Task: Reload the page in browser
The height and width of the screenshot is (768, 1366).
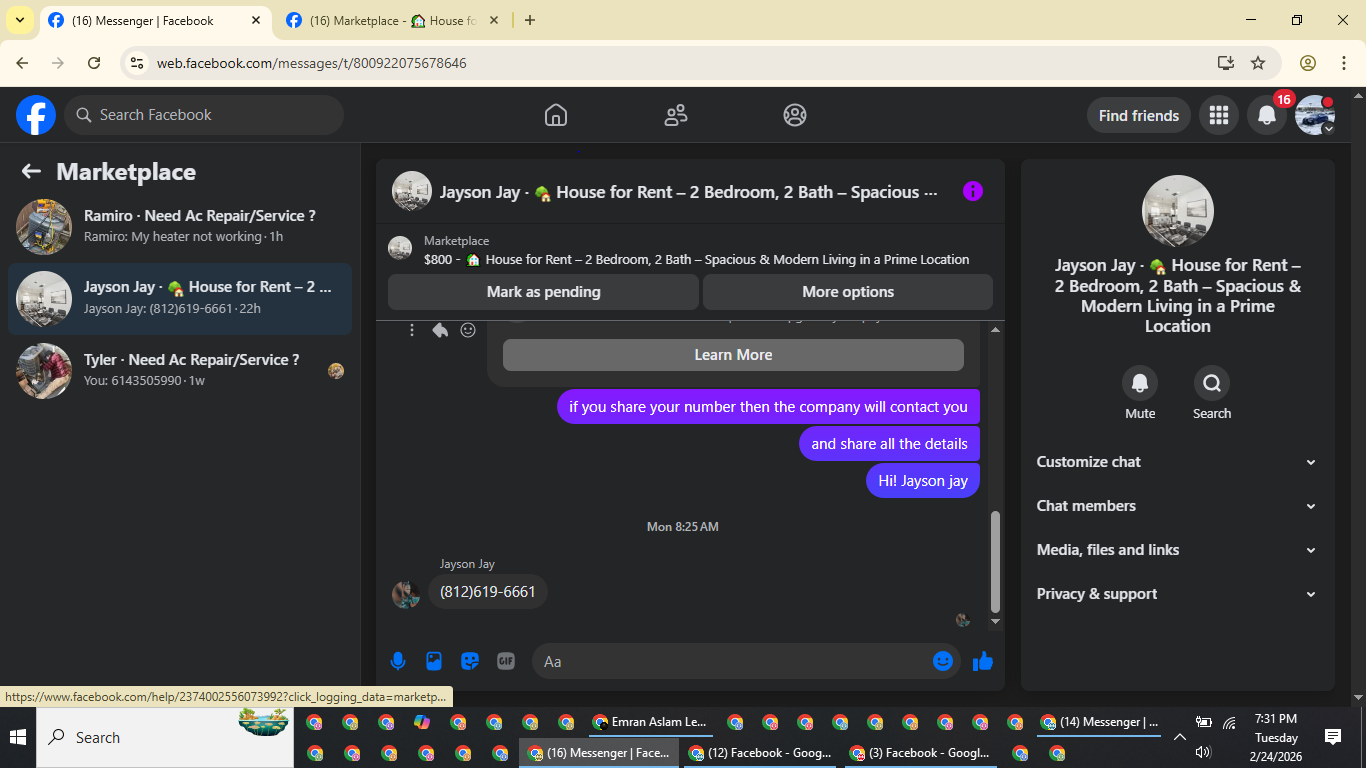Action: tap(94, 63)
